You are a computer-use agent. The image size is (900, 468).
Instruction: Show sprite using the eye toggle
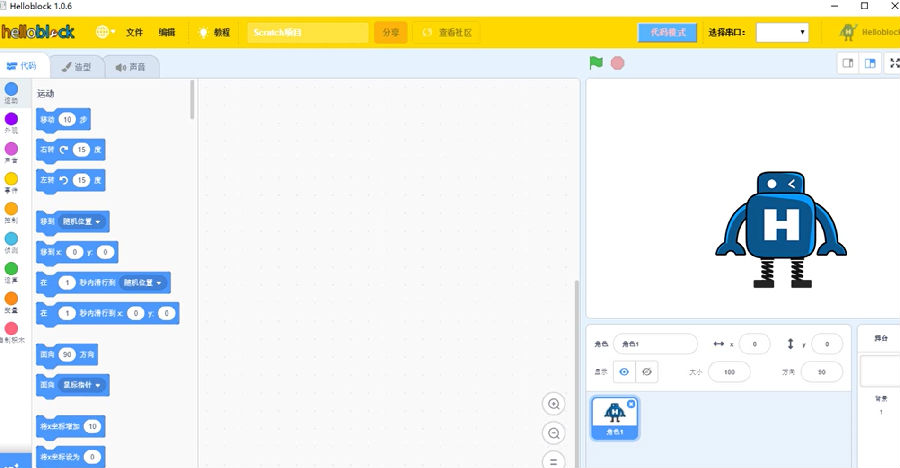coord(624,372)
